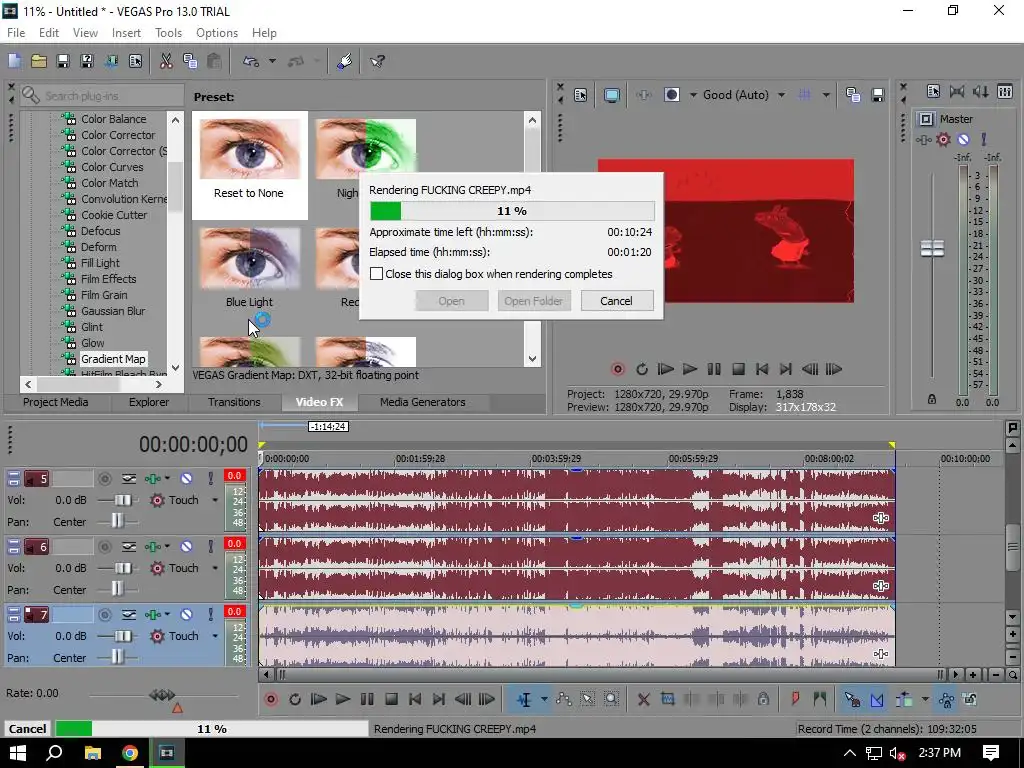
Task: Click the Record button in timeline transport
Action: click(270, 699)
